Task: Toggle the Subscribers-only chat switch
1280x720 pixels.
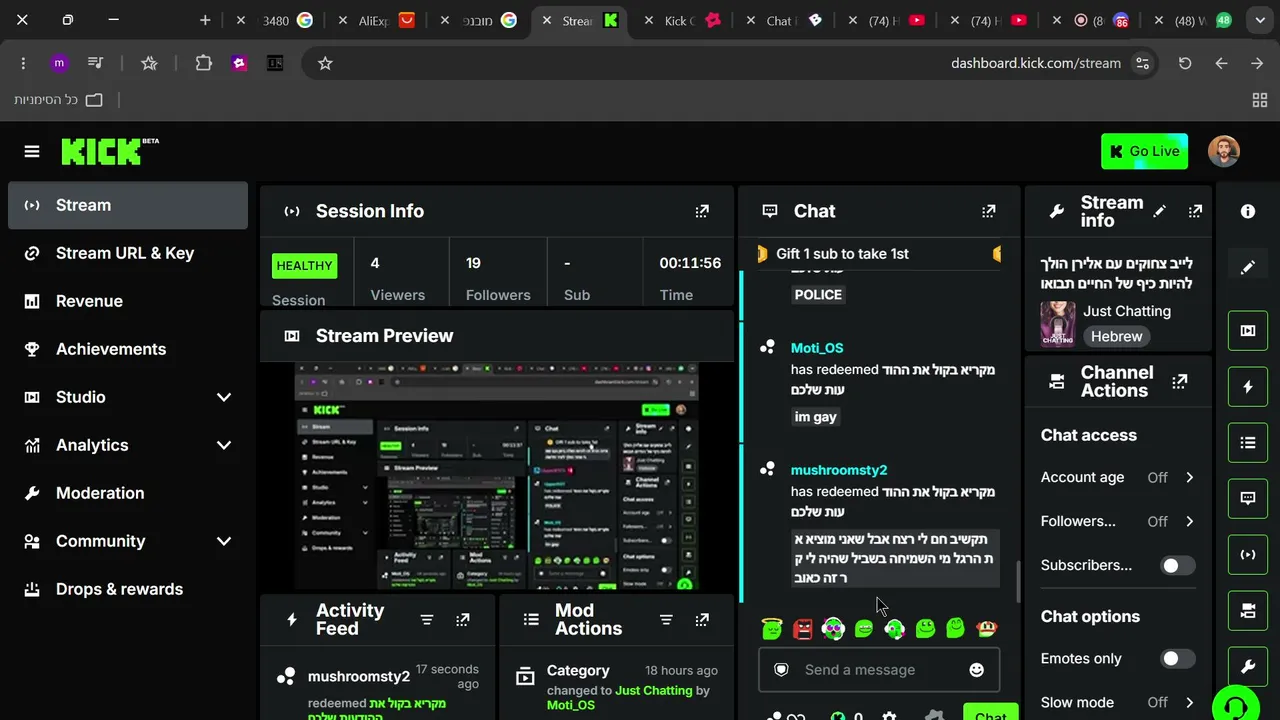Action: coord(1177,565)
